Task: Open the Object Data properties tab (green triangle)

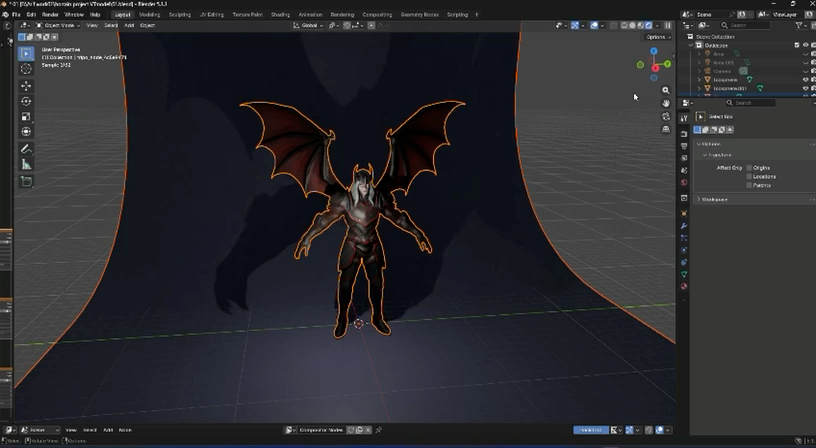Action: [x=684, y=274]
